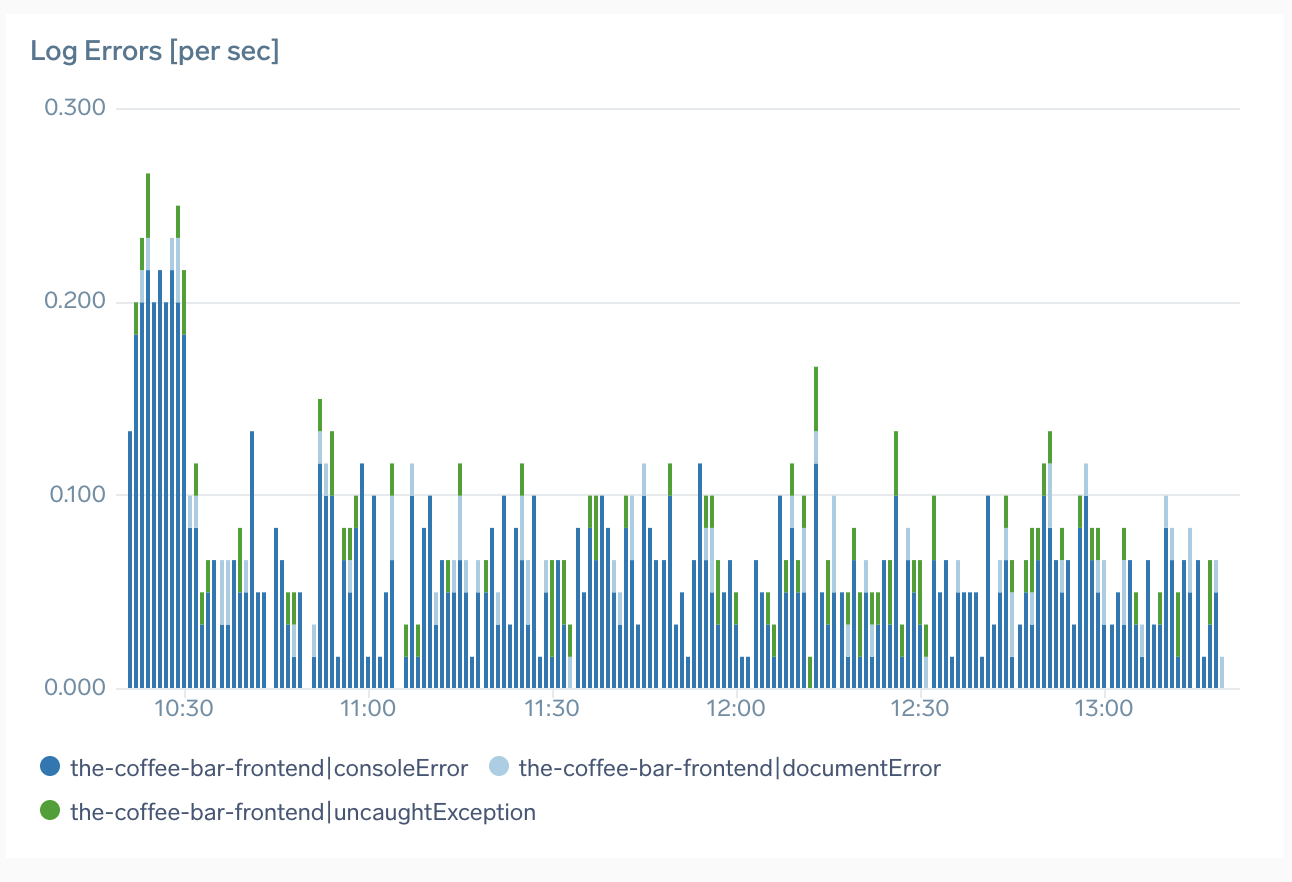The height and width of the screenshot is (882, 1292).
Task: Select the 0.100 y-axis label
Action: (x=76, y=495)
